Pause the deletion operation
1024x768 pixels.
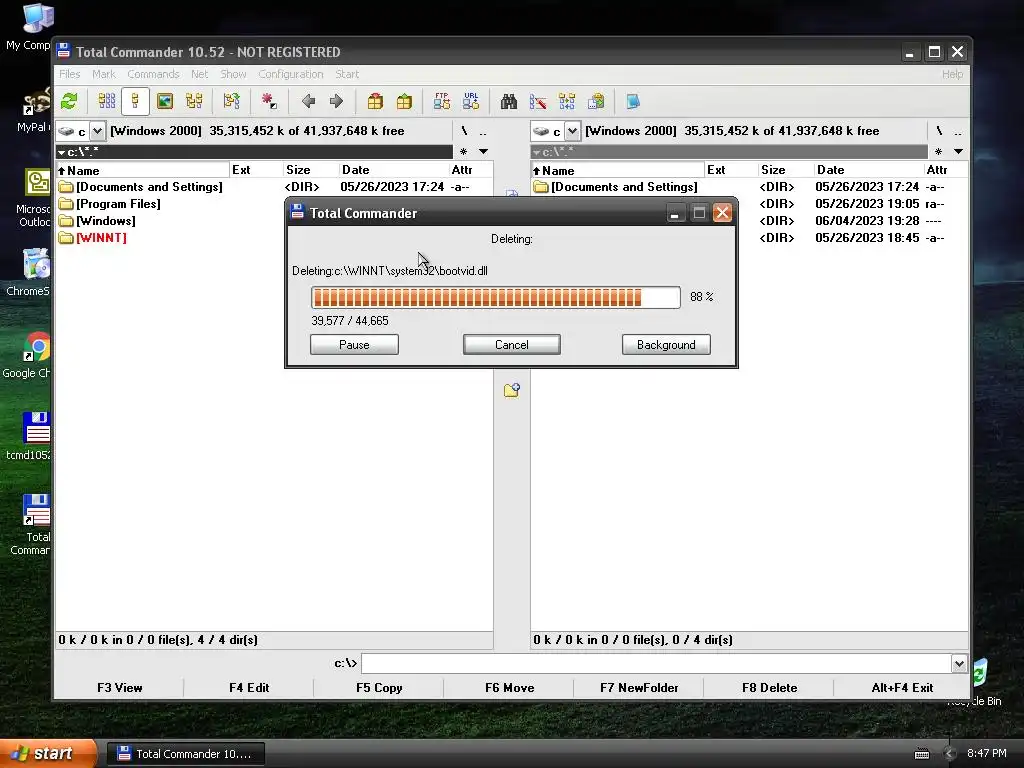tap(354, 345)
